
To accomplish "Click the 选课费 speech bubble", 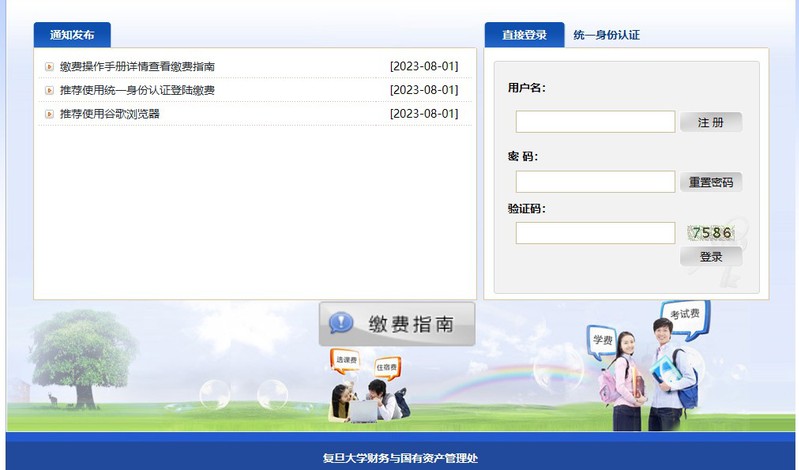I will (x=346, y=358).
